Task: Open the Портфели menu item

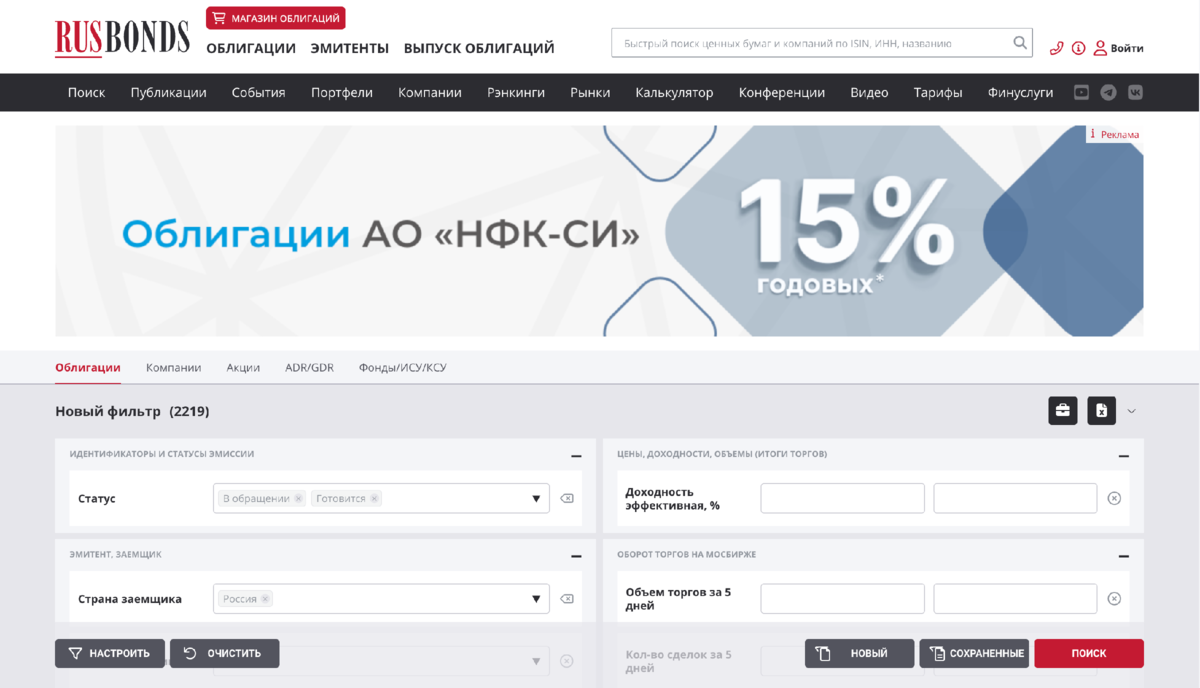Action: pos(342,92)
